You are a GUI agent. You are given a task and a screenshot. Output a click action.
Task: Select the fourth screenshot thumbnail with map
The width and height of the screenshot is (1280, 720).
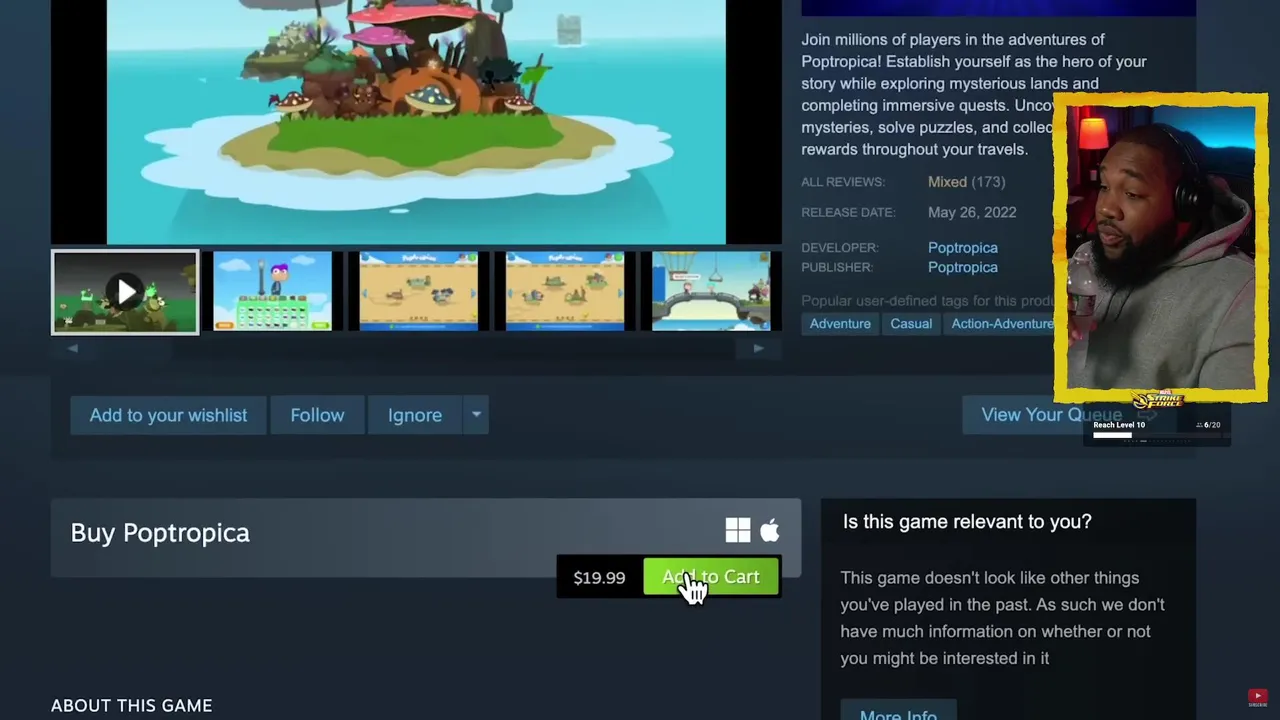click(565, 291)
